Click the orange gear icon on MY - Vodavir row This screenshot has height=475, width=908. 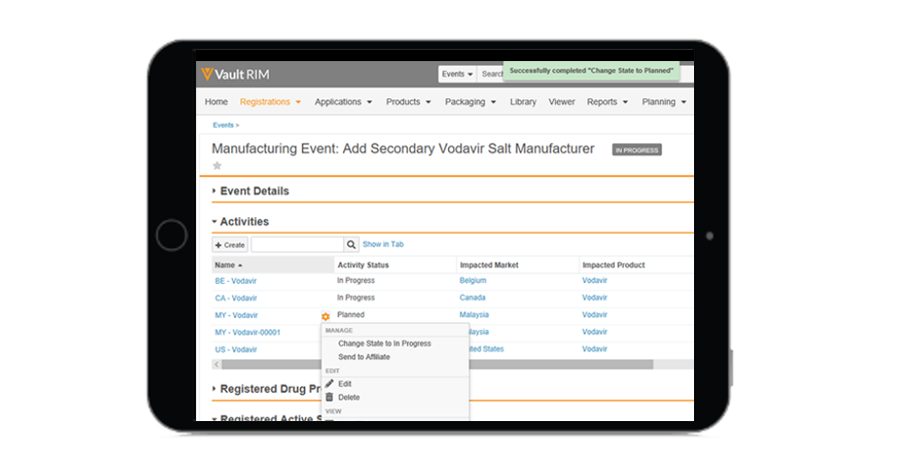pyautogui.click(x=325, y=316)
